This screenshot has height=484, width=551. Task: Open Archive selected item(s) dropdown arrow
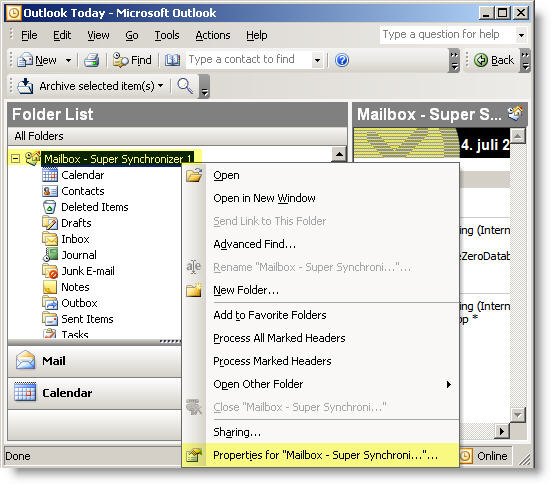[x=161, y=85]
